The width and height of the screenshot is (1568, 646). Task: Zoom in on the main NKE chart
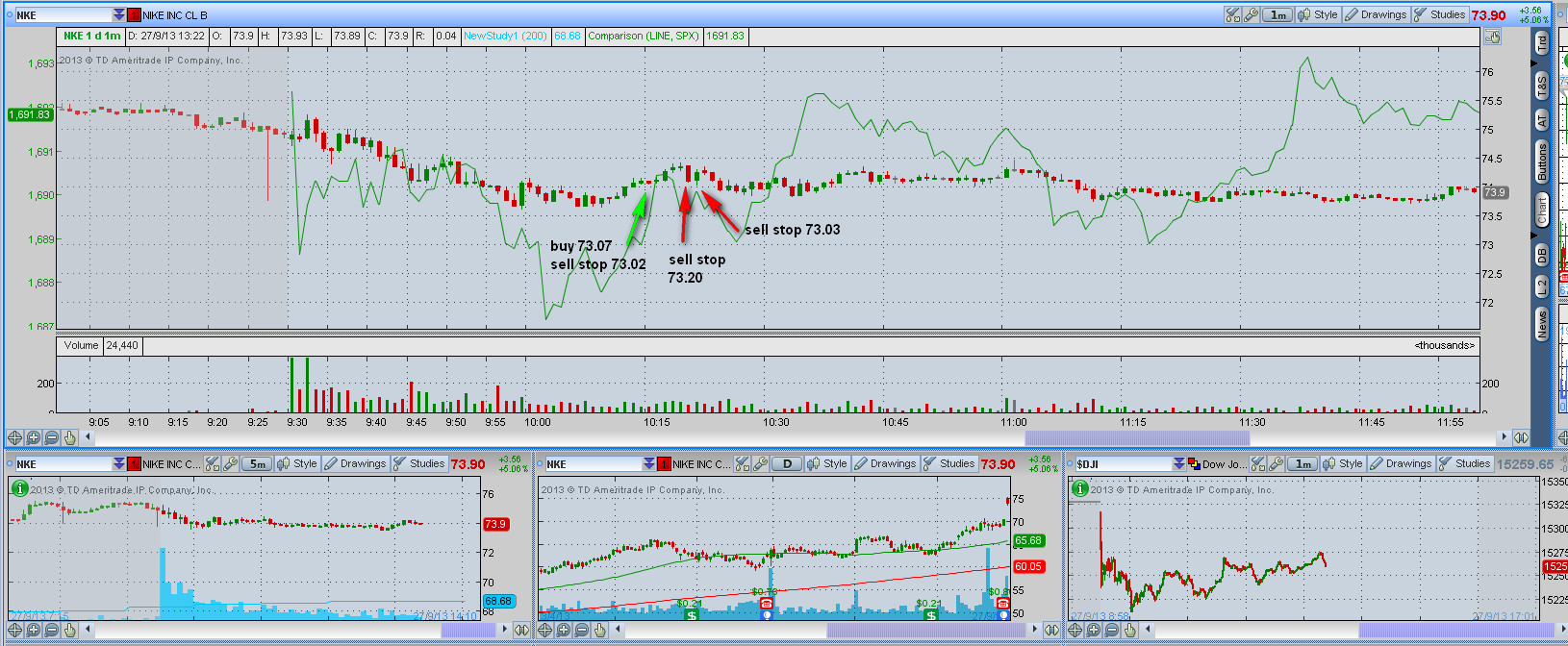34,437
